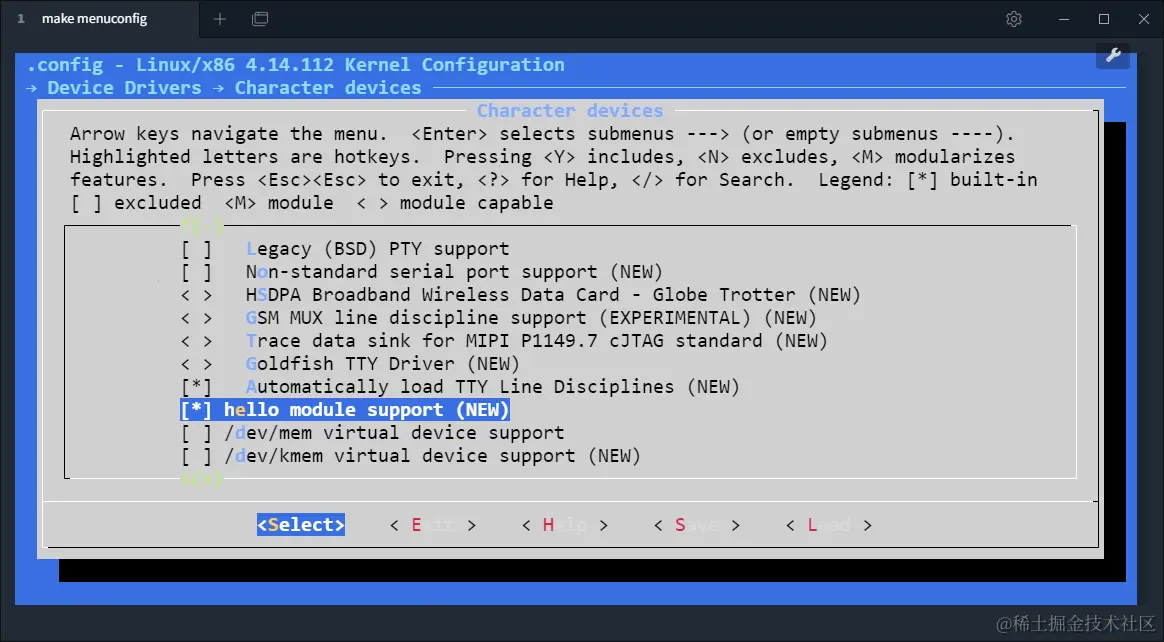Maximize the terminal window
The width and height of the screenshot is (1164, 642).
(1104, 19)
